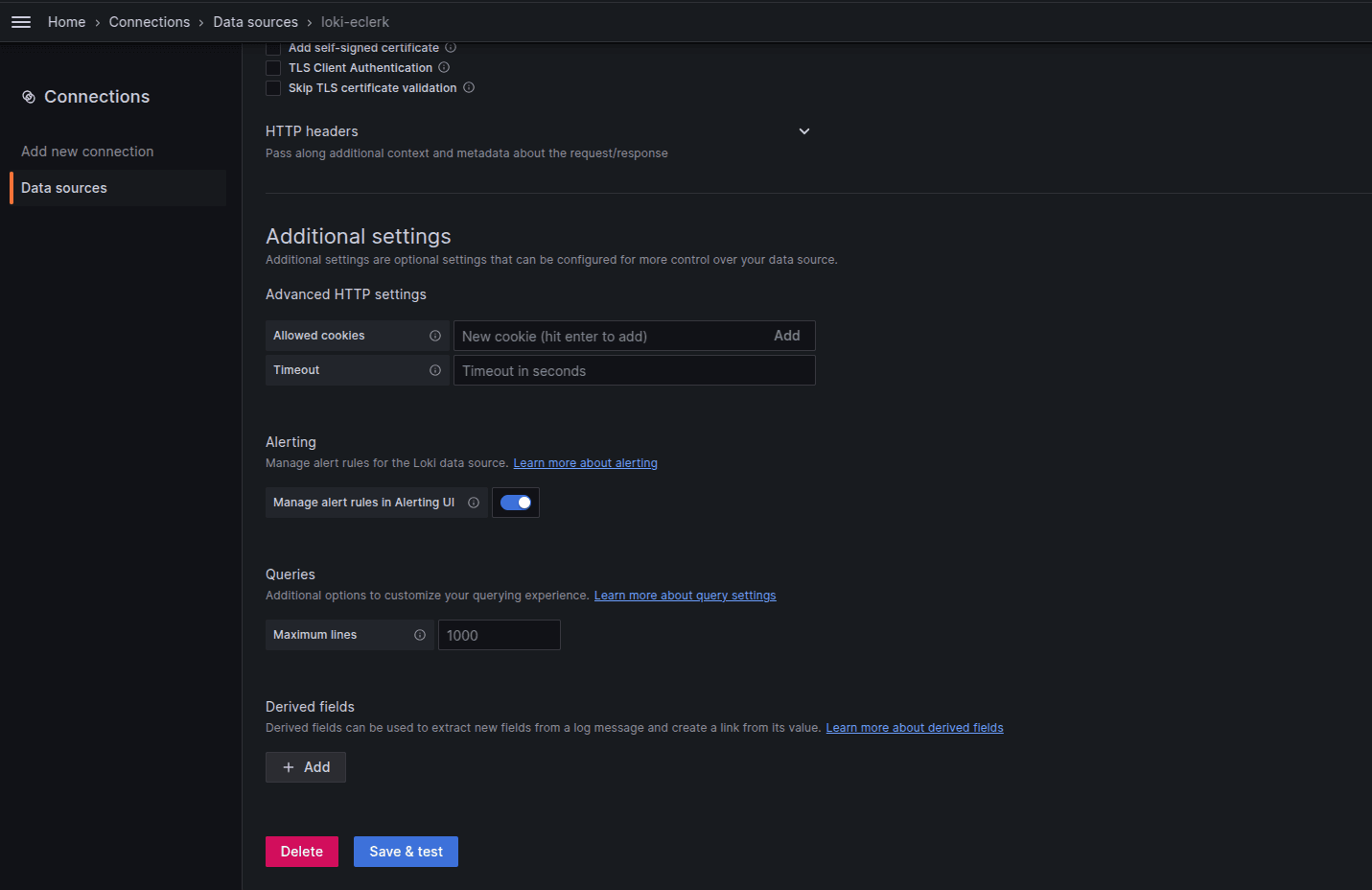Image resolution: width=1372 pixels, height=890 pixels.
Task: Check the TLS Client Authentication option
Action: tap(273, 67)
